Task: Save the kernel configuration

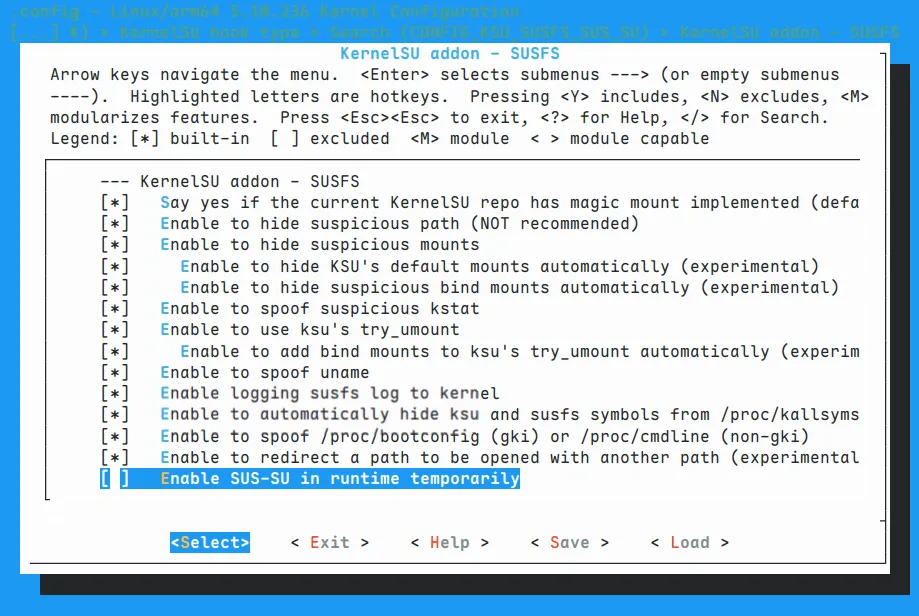Action: 569,542
